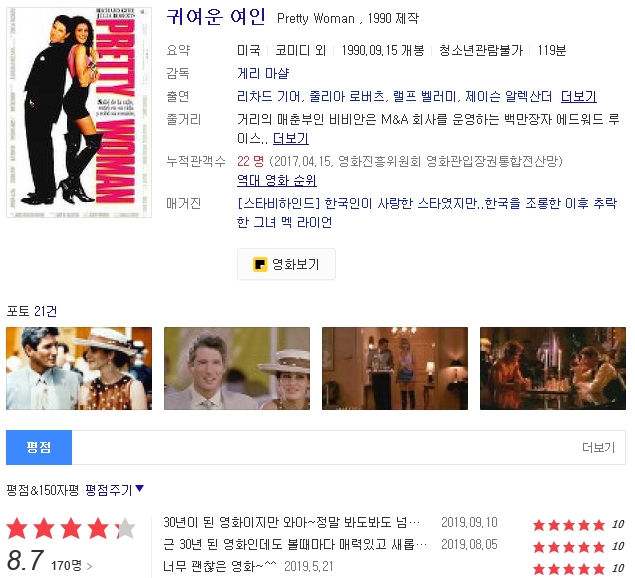Open second photo of smiling man
This screenshot has width=635, height=578.
pyautogui.click(x=237, y=368)
